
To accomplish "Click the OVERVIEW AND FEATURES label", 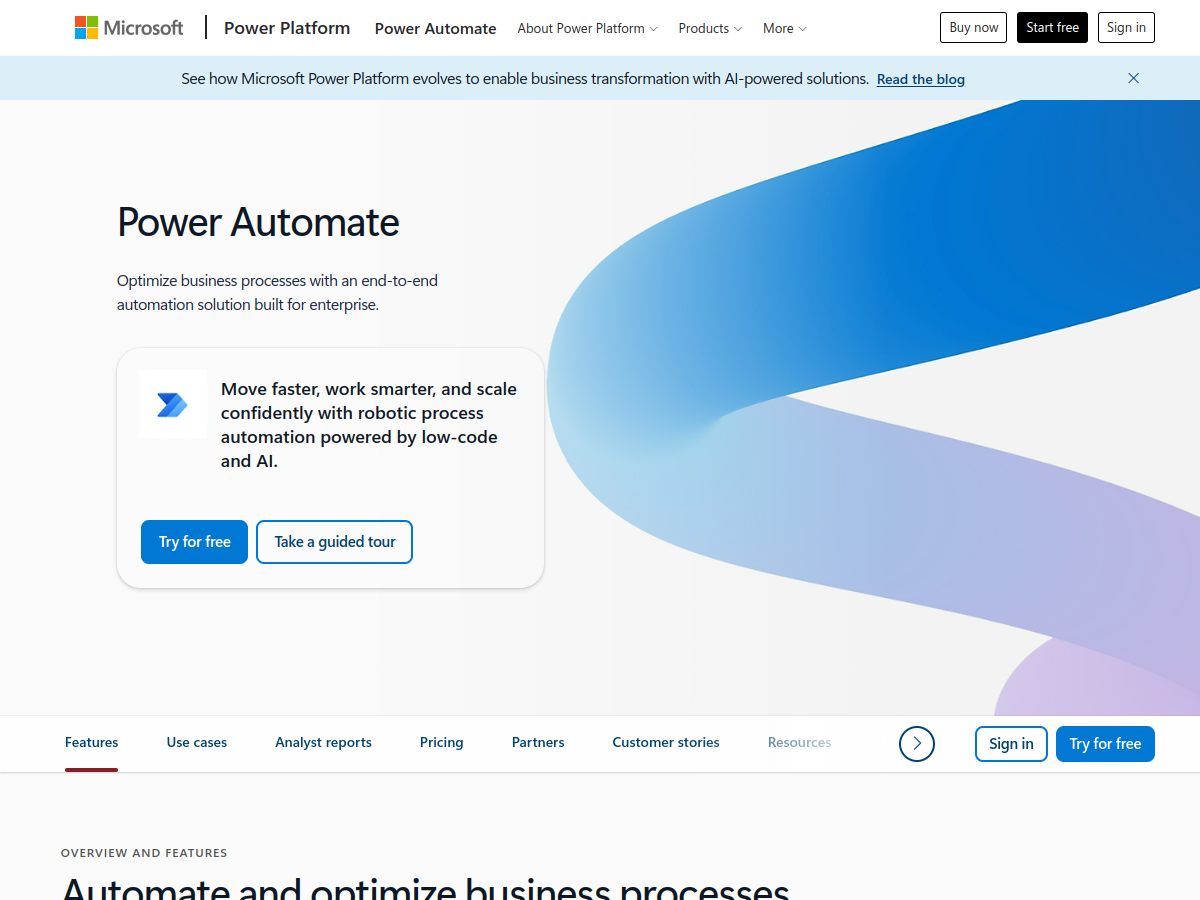I will [x=144, y=853].
